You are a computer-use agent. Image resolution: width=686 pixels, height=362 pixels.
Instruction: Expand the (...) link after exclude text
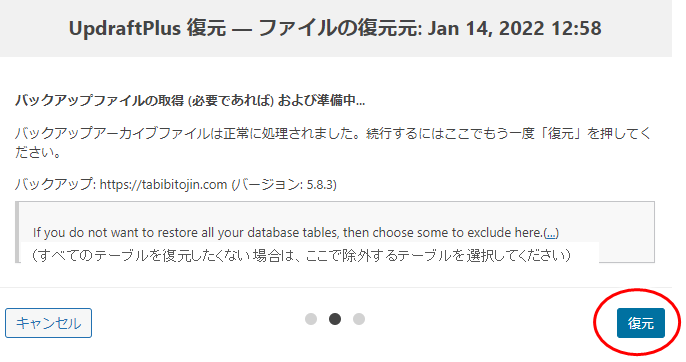551,232
